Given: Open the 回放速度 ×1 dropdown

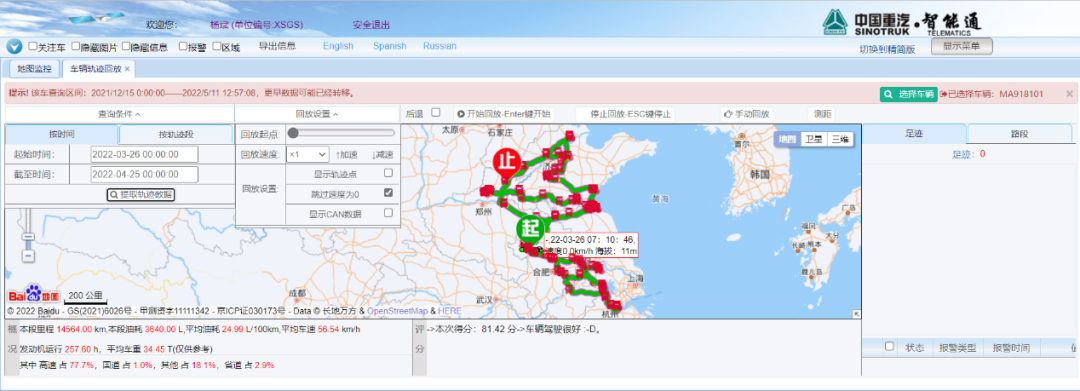Looking at the screenshot, I should pyautogui.click(x=307, y=154).
